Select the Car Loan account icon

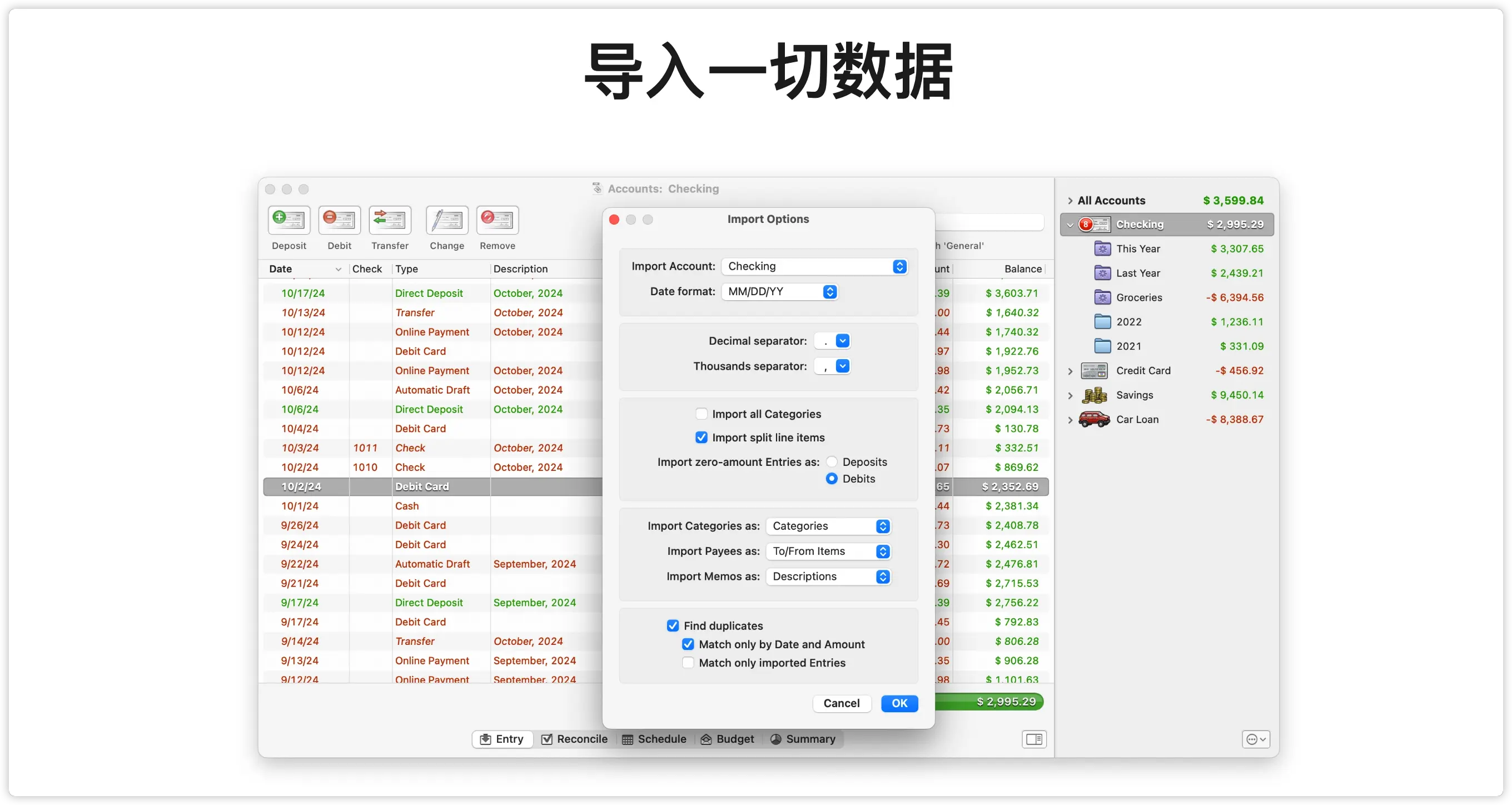click(1094, 419)
